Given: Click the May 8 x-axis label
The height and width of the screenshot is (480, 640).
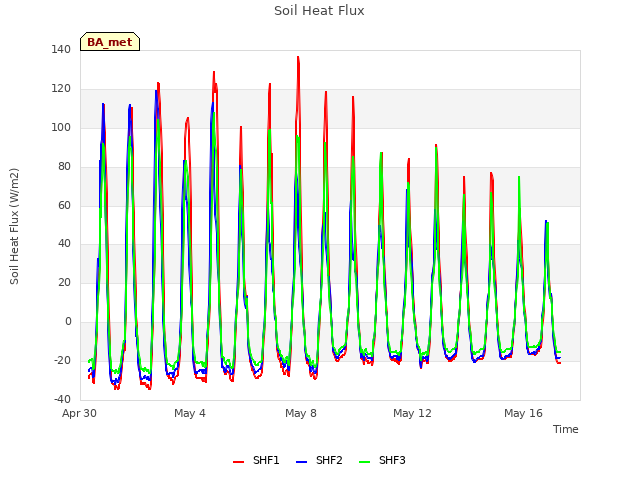Looking at the screenshot, I should 301,413.
